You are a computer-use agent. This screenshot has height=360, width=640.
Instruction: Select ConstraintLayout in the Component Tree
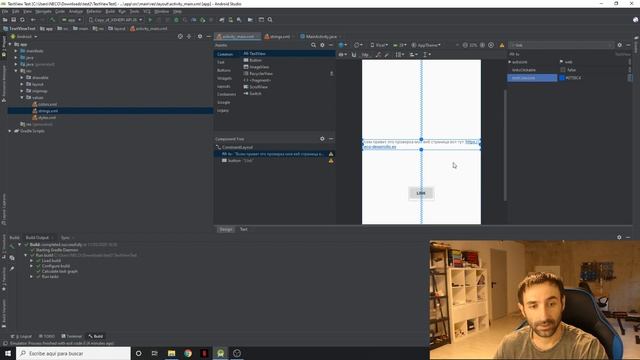point(234,147)
